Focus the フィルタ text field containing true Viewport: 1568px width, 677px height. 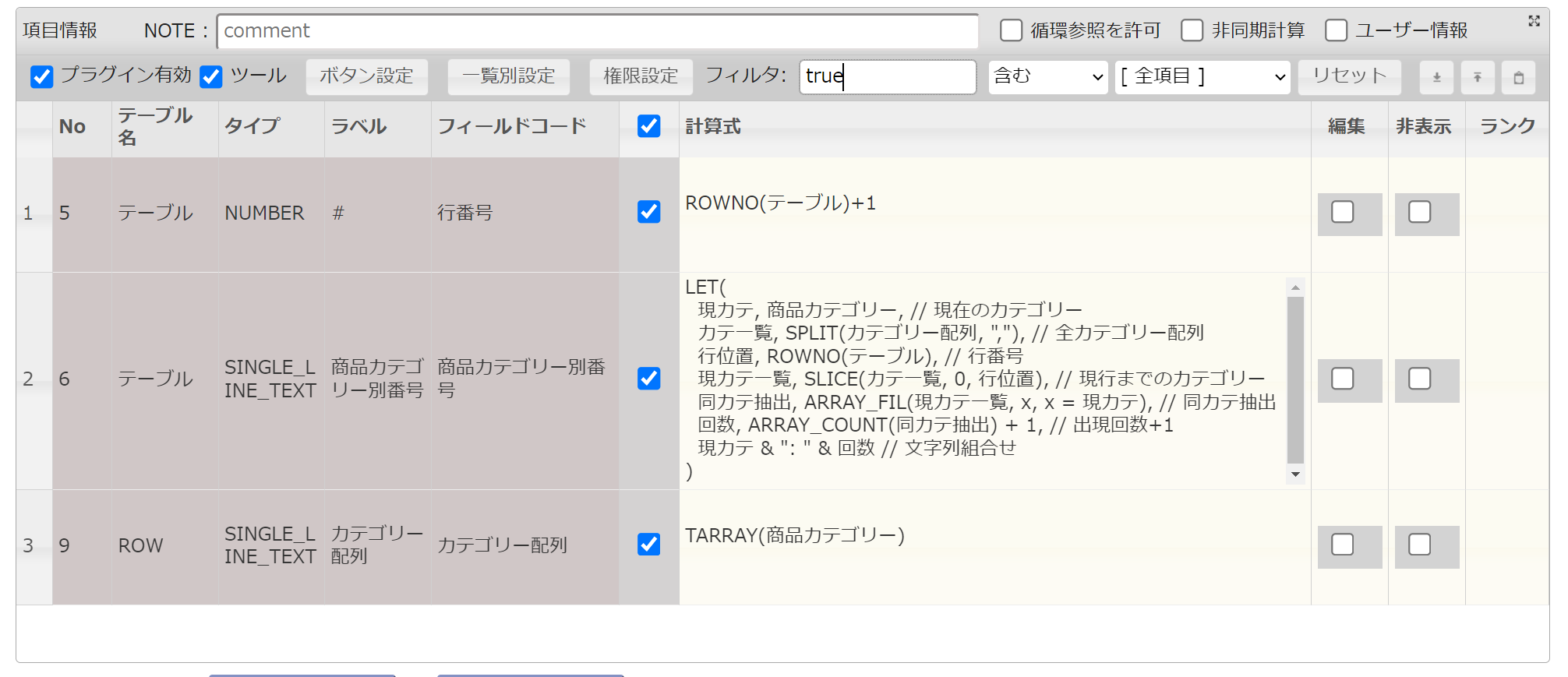coord(888,77)
